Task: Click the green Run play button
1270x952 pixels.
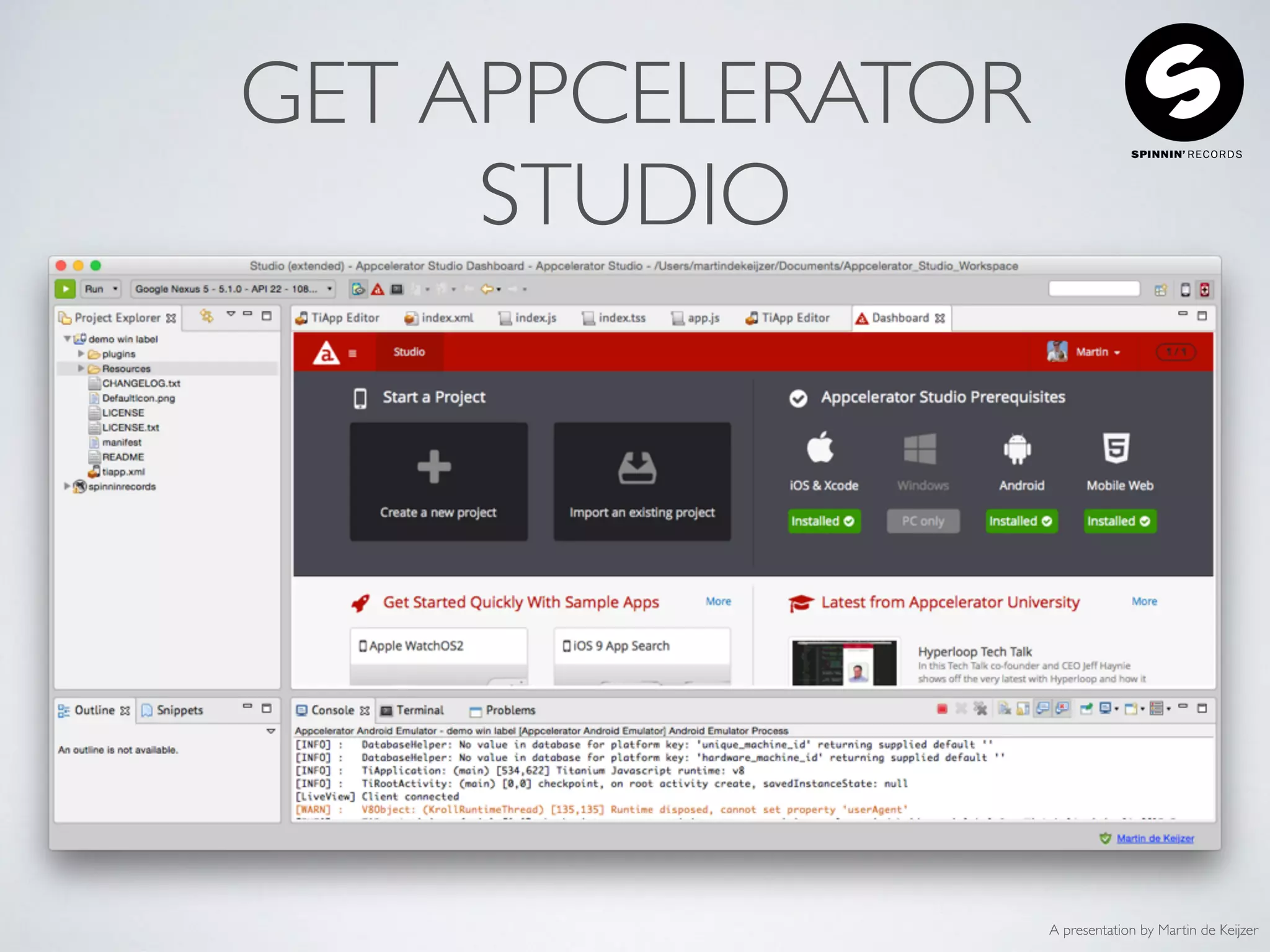Action: click(x=65, y=289)
